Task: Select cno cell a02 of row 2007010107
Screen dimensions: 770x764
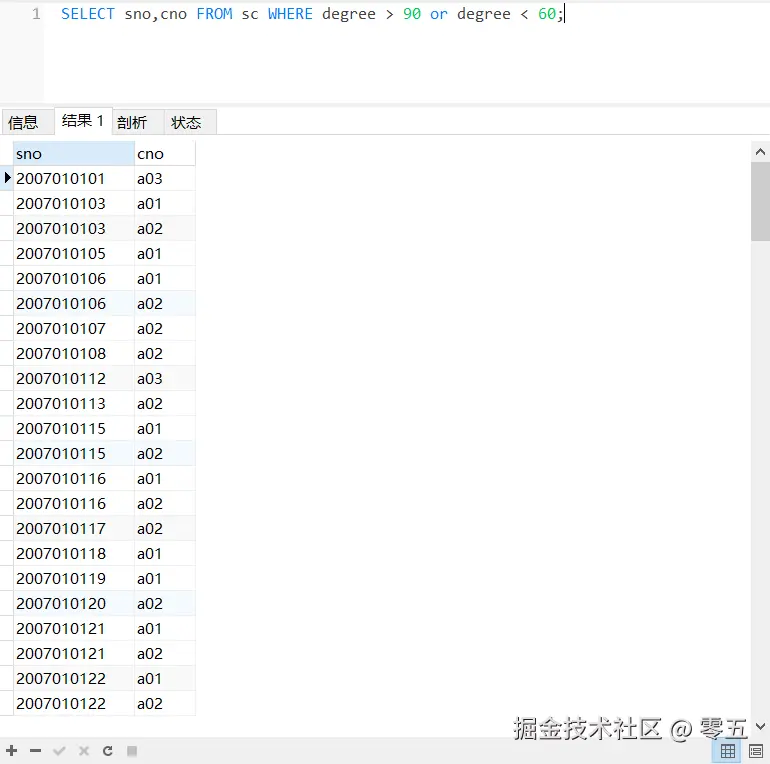Action: (x=165, y=328)
